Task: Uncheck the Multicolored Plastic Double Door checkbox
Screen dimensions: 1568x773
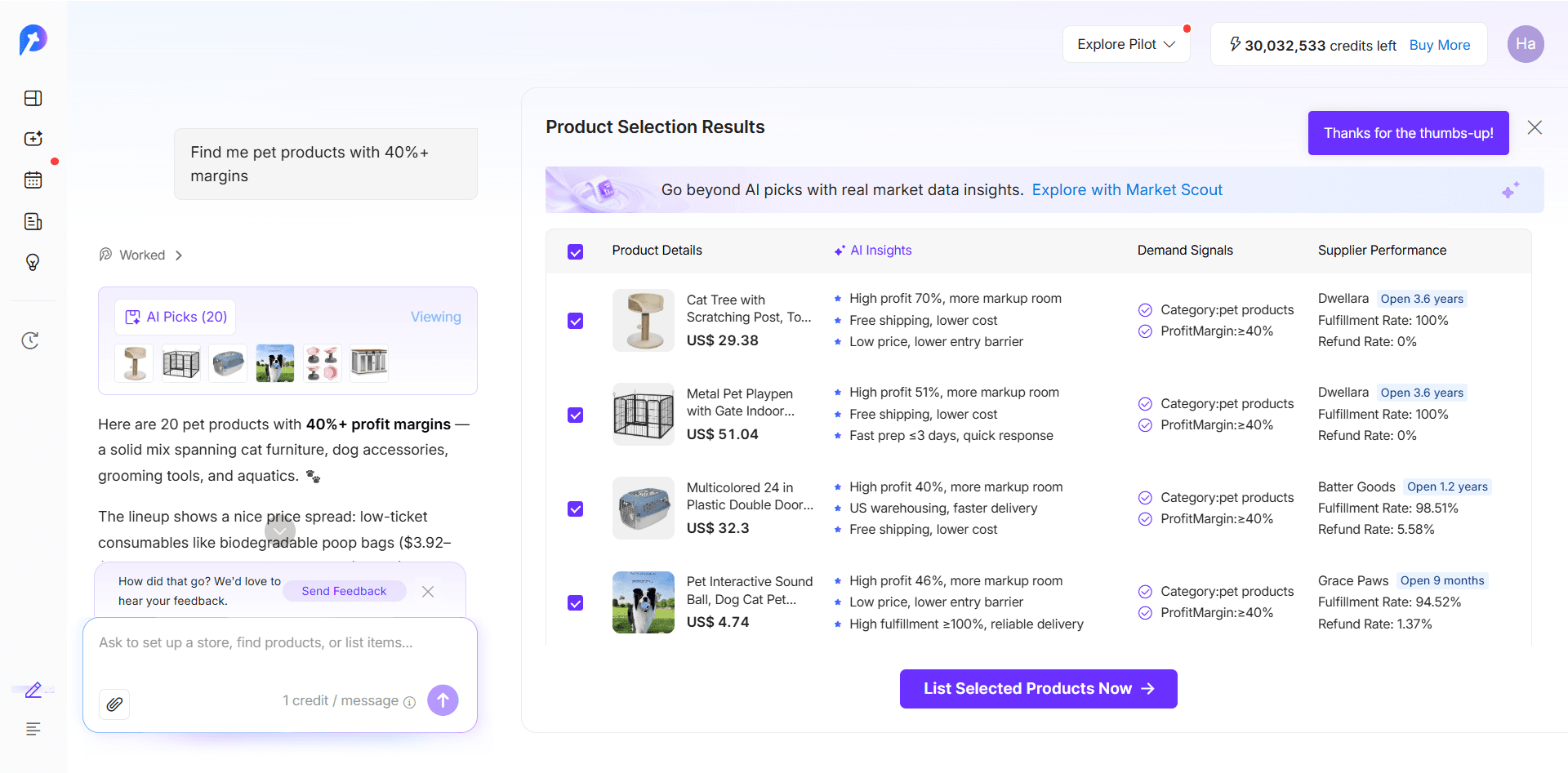Action: [x=576, y=509]
